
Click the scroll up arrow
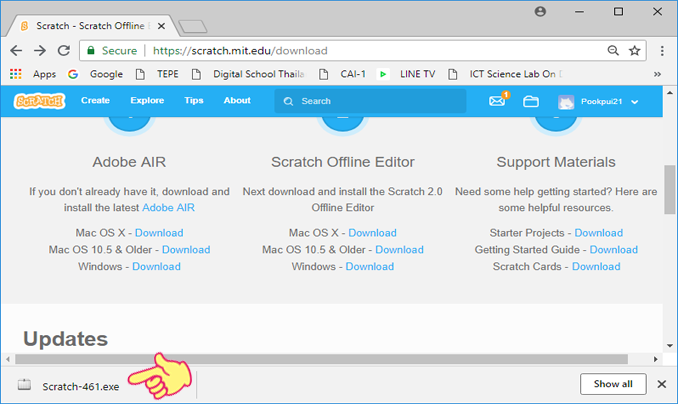click(x=670, y=93)
